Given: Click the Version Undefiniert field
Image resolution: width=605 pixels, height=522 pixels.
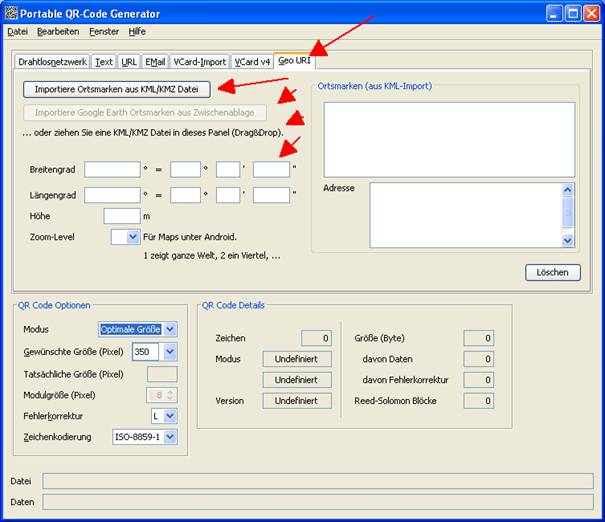Looking at the screenshot, I should 297,400.
